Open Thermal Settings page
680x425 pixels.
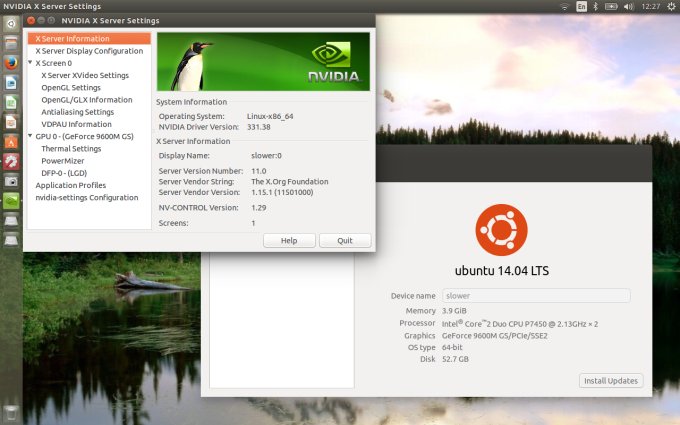[x=71, y=148]
